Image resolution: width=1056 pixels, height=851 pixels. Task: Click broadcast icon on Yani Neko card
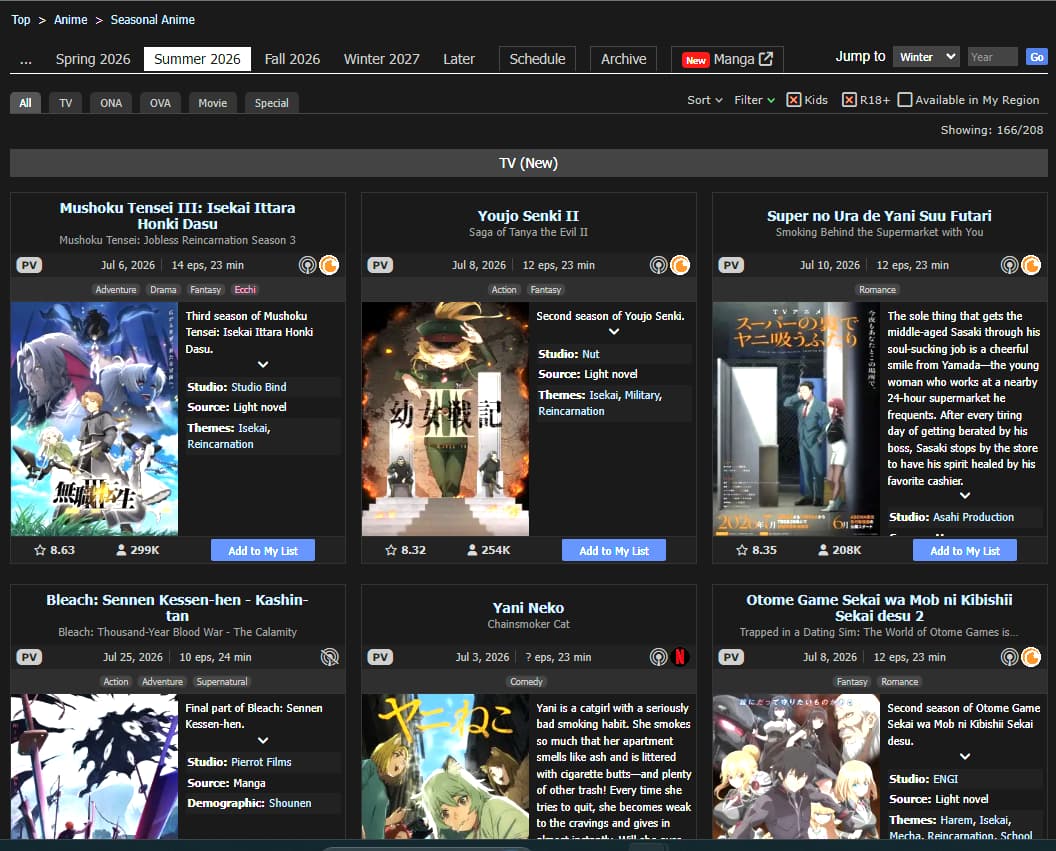point(658,657)
